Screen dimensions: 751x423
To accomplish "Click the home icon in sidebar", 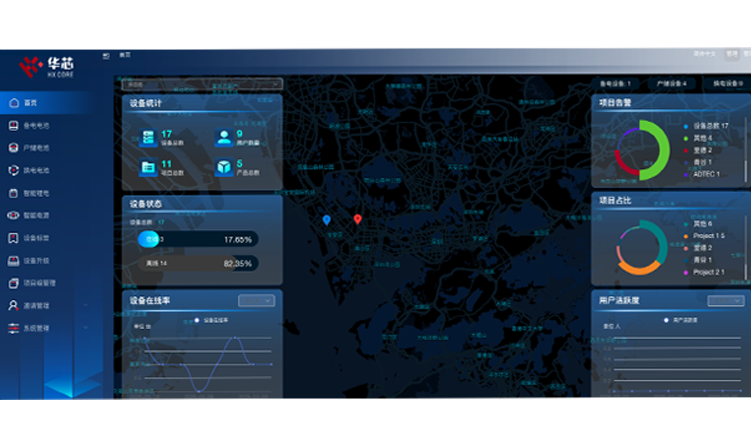I will point(13,102).
